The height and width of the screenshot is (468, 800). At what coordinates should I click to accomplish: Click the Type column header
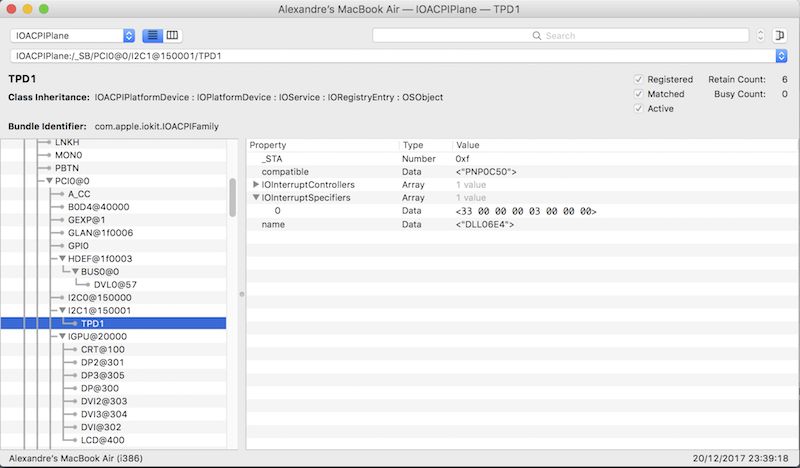click(425, 145)
